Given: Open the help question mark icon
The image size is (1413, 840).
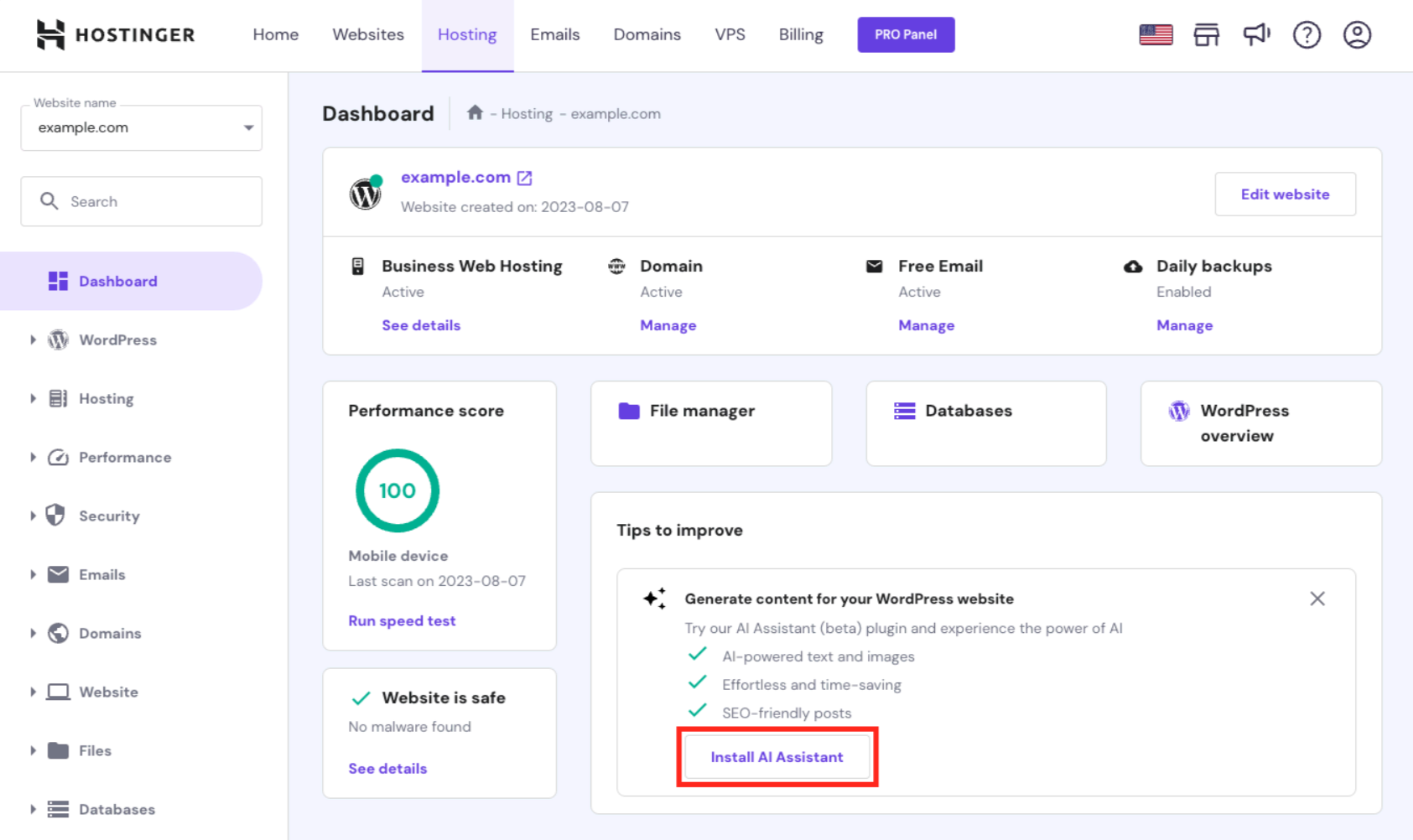Looking at the screenshot, I should click(1306, 34).
